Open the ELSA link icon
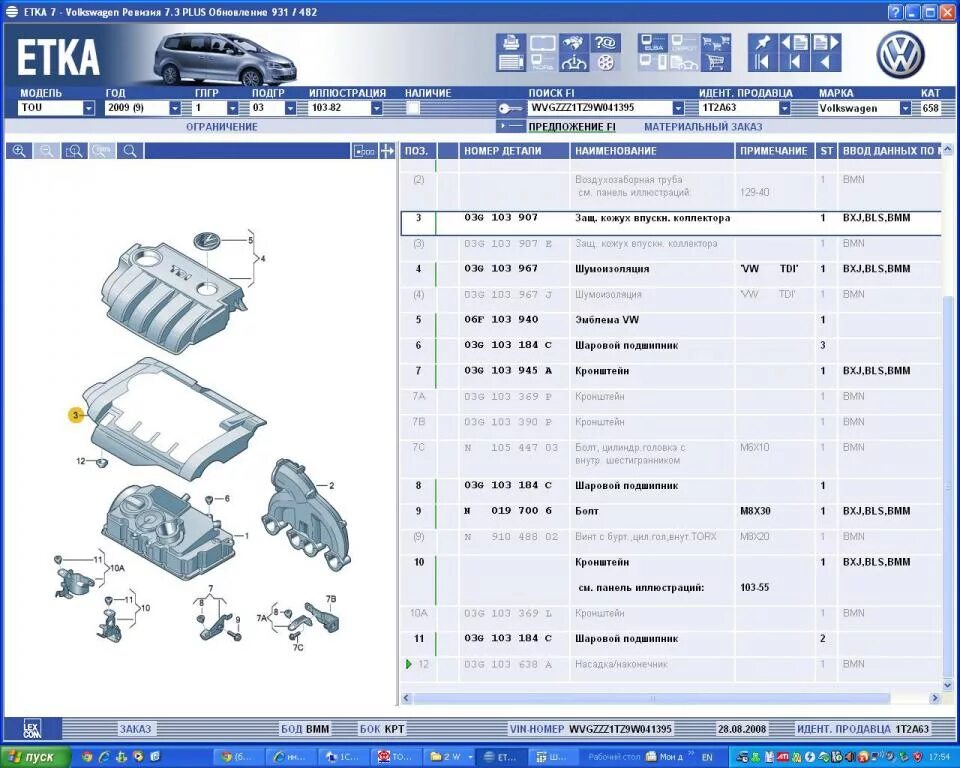960x768 pixels. [653, 43]
